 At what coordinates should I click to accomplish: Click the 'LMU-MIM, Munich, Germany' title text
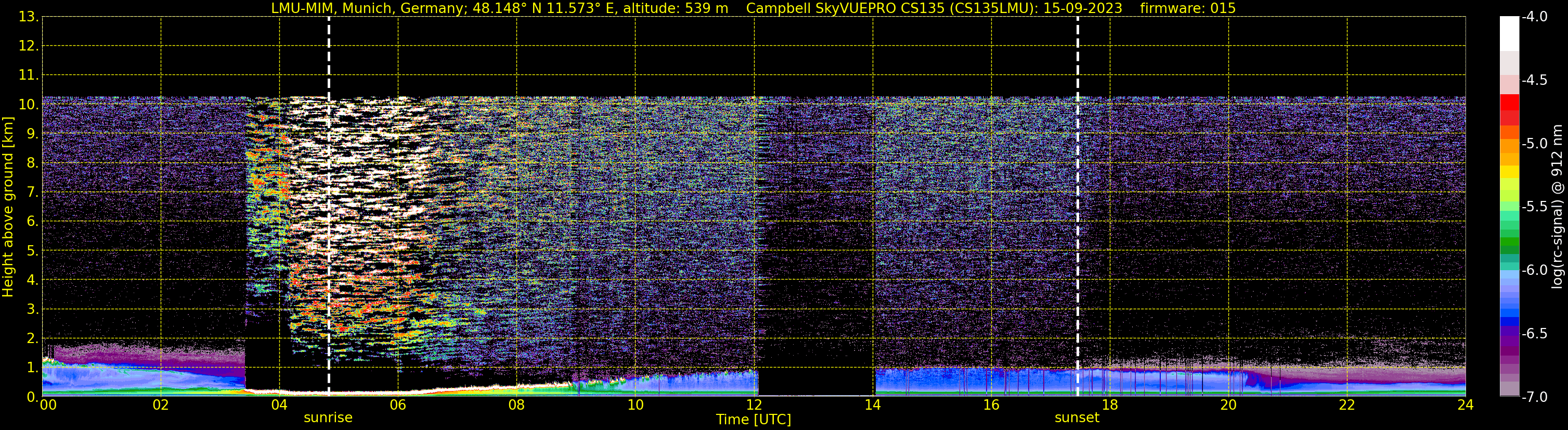[369, 8]
